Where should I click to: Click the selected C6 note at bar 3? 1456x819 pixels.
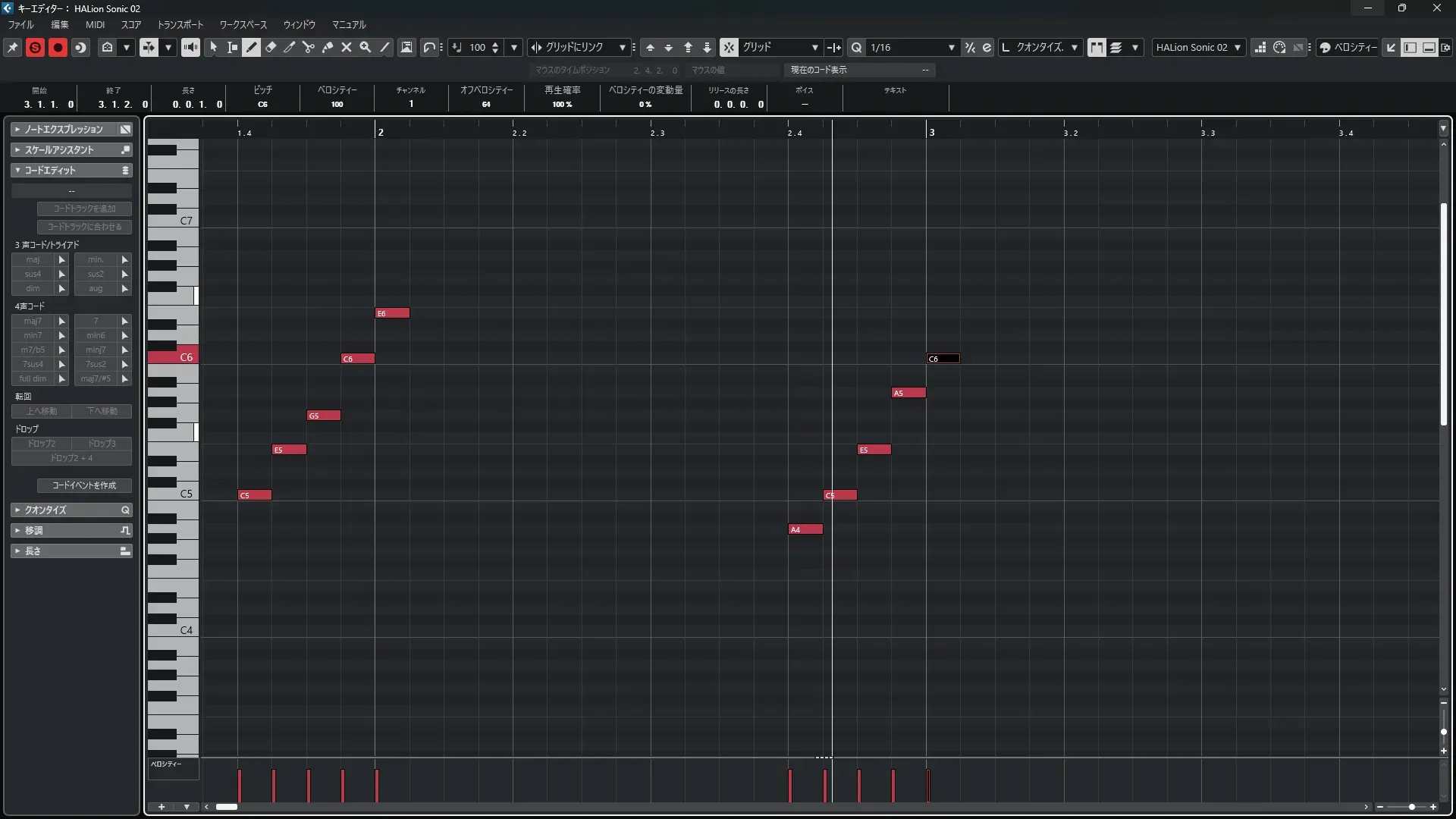click(943, 359)
